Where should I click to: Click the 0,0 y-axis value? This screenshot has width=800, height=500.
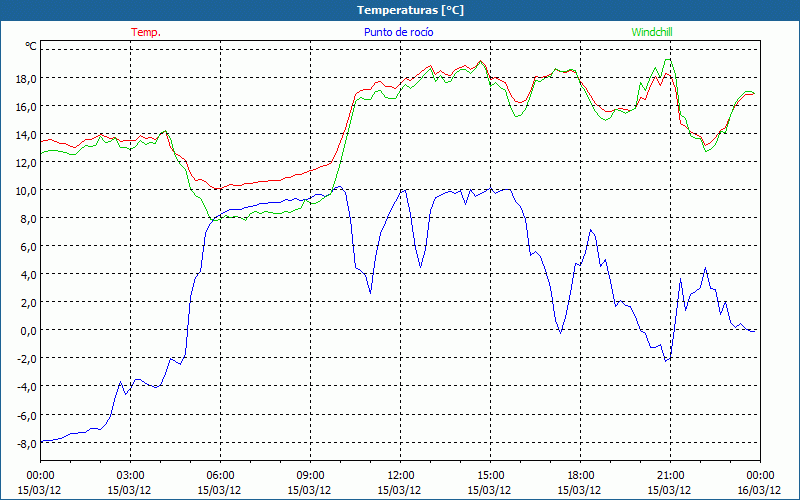(28, 331)
